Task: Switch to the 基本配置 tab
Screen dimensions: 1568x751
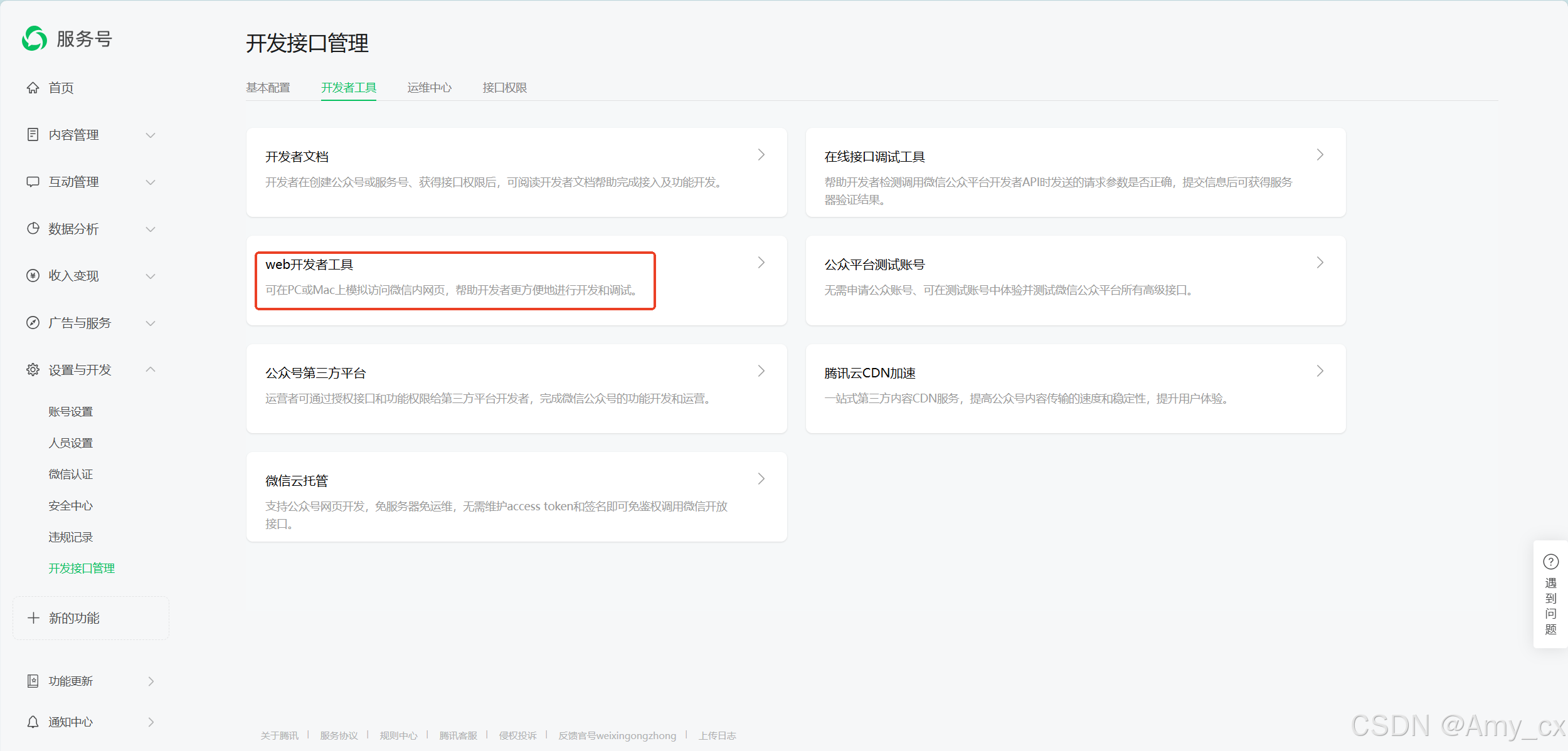Action: point(268,88)
